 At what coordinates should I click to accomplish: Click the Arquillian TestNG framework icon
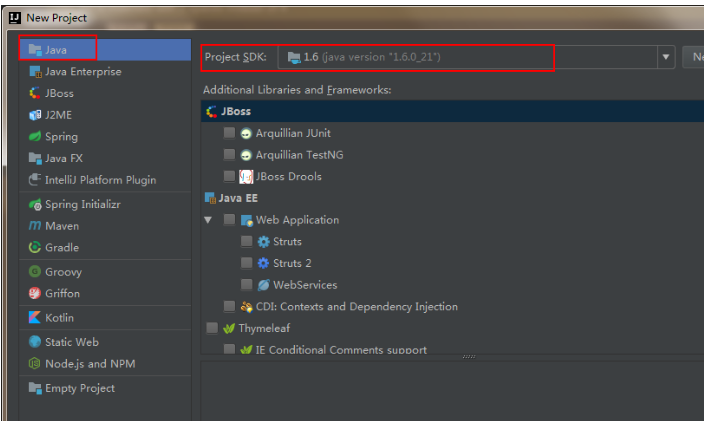click(246, 155)
